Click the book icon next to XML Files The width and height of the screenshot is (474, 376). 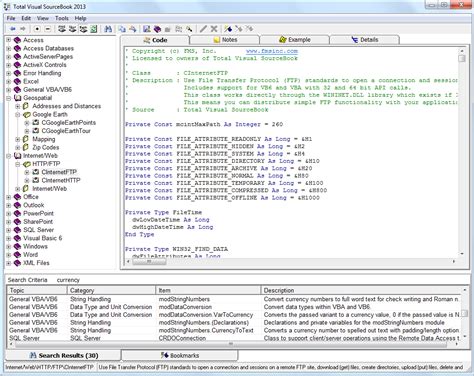point(17,263)
